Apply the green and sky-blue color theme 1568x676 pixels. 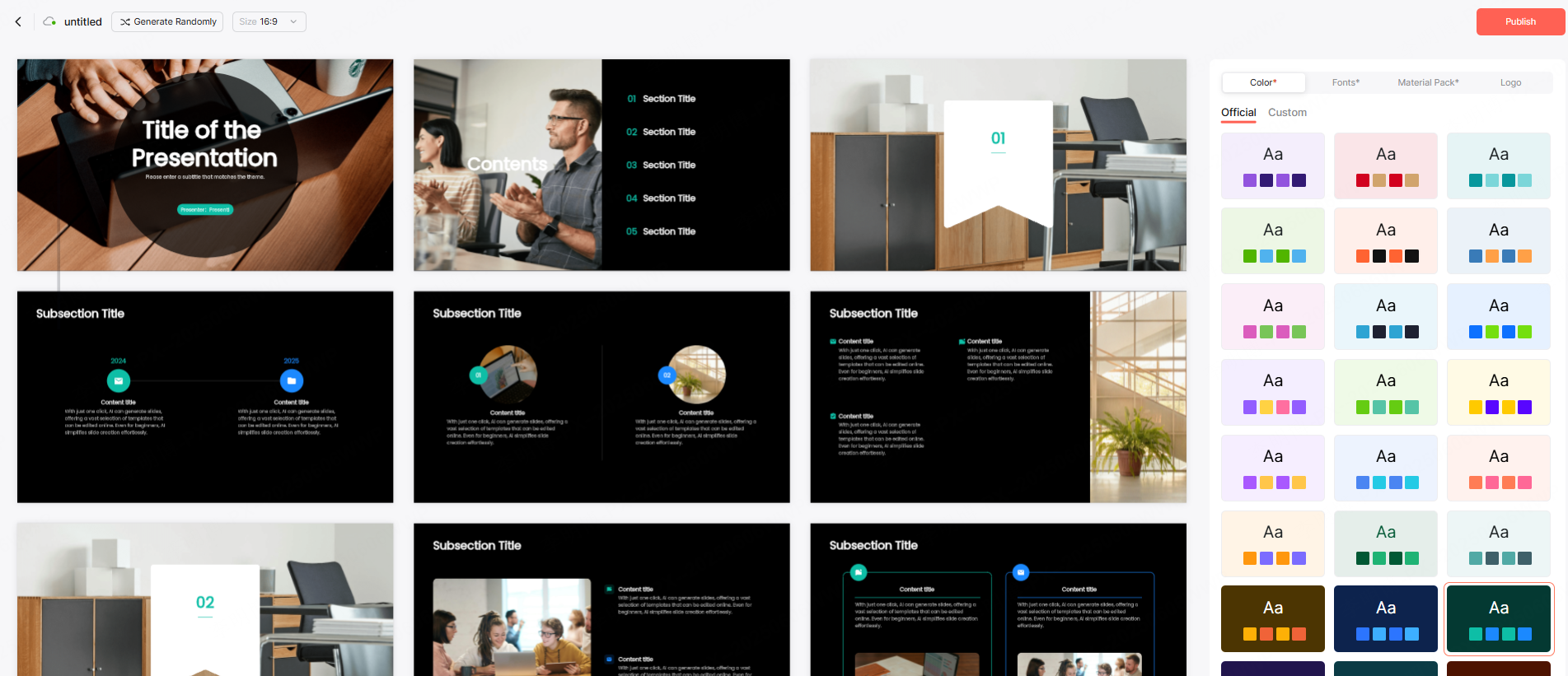click(1273, 241)
